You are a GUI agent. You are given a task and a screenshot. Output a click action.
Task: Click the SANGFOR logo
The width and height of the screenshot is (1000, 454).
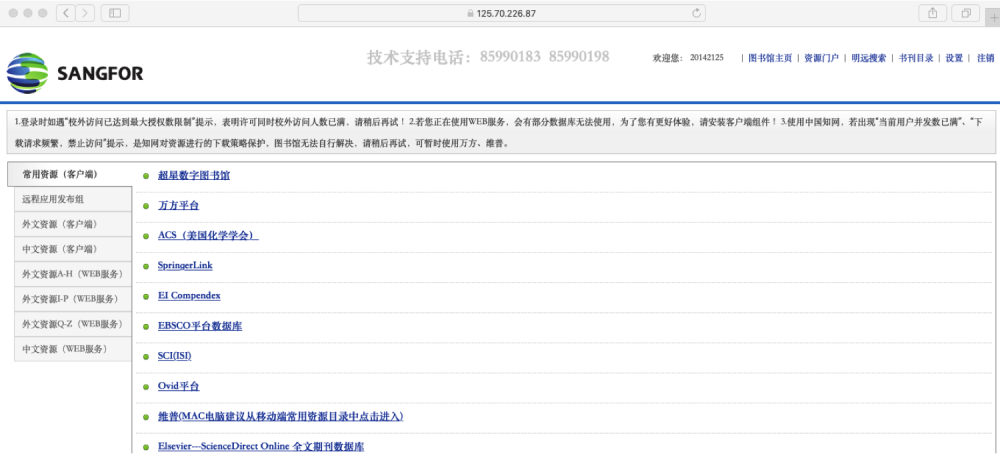(x=75, y=73)
